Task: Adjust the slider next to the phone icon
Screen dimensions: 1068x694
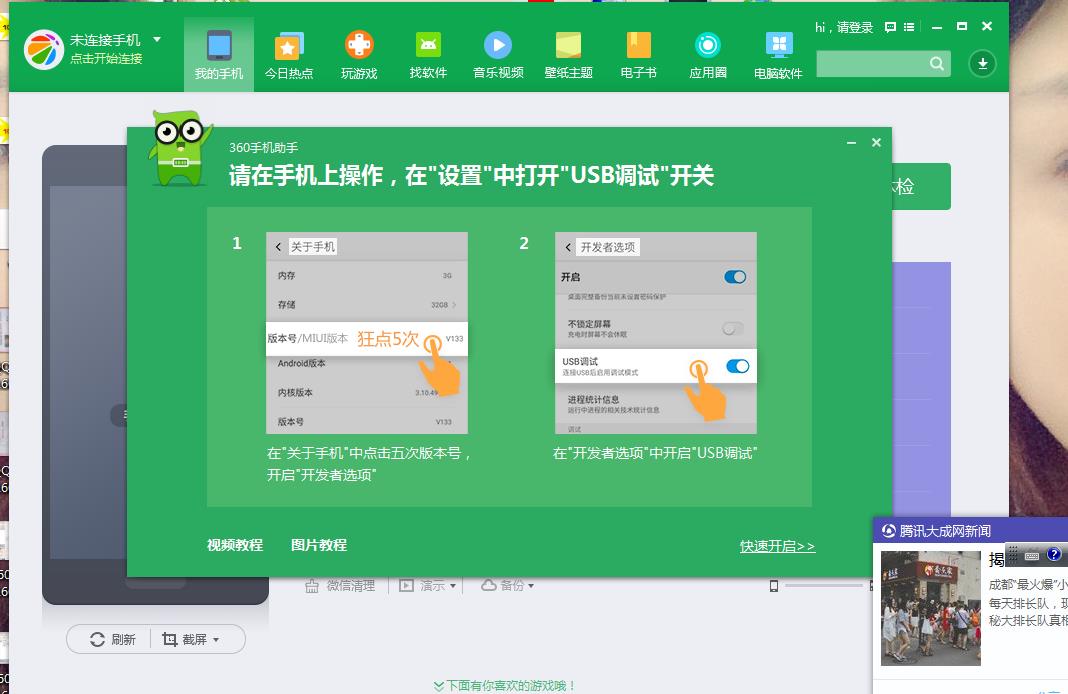Action: pyautogui.click(x=823, y=586)
